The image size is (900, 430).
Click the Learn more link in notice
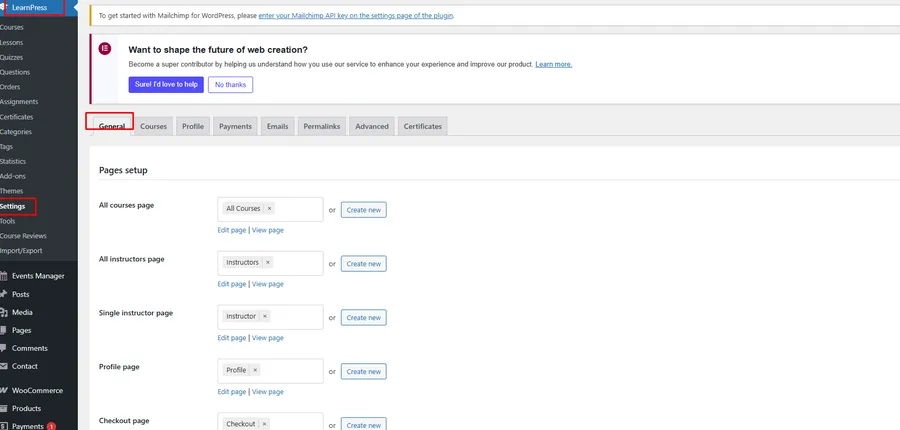[x=553, y=64]
